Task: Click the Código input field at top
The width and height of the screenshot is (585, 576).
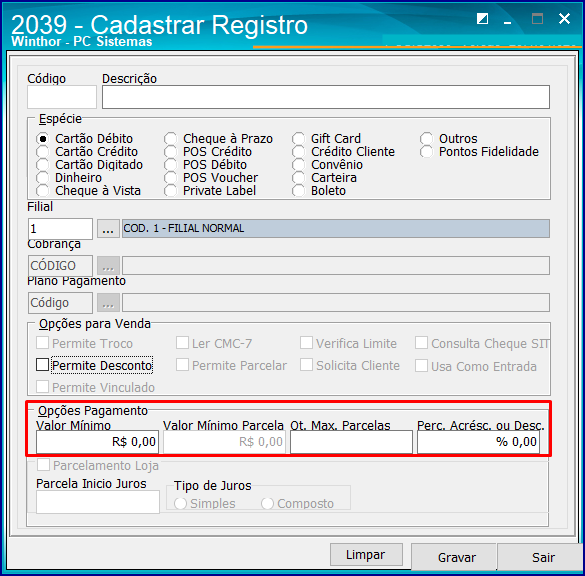Action: pos(62,97)
